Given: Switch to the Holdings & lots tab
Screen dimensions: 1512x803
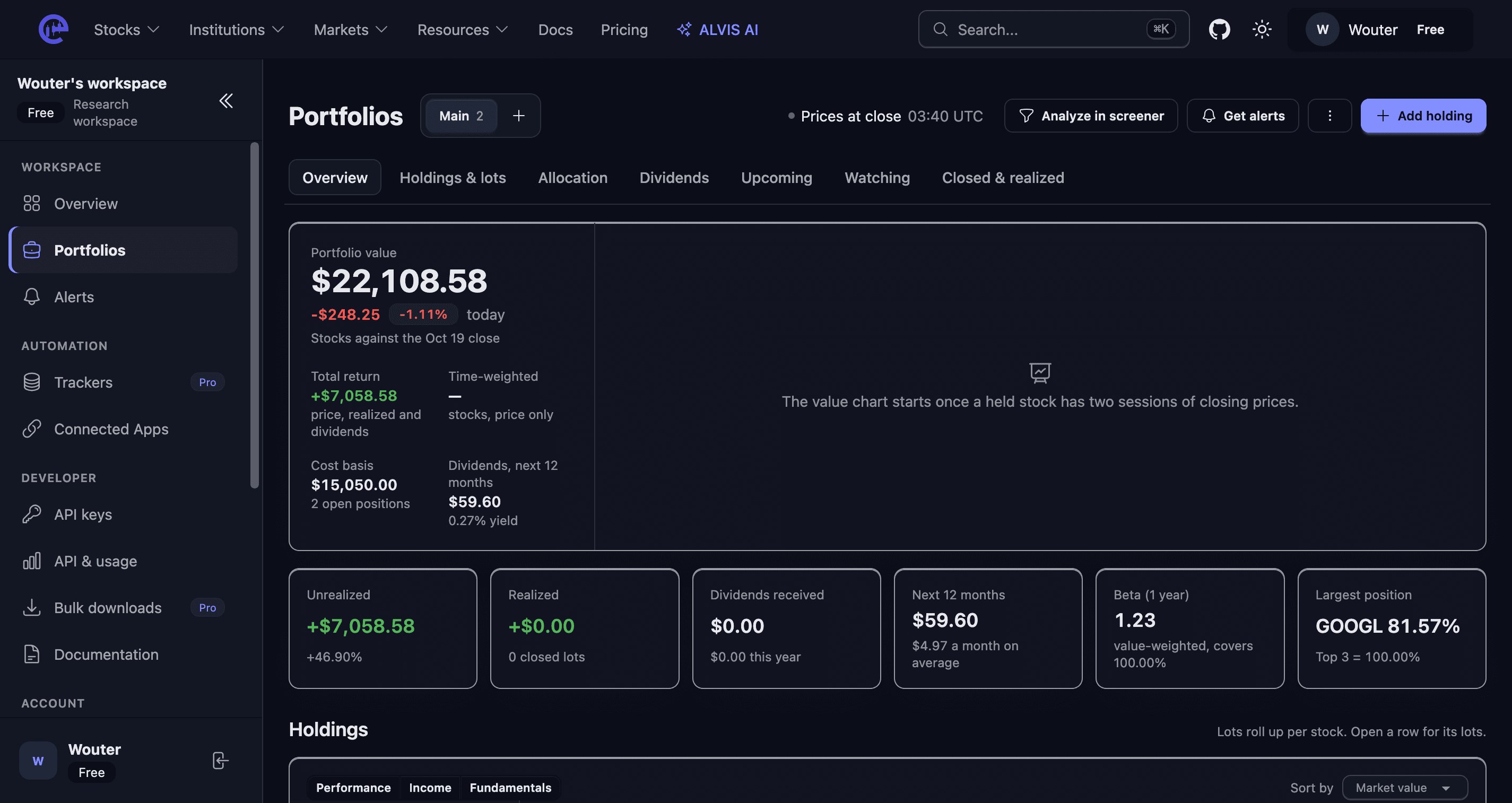Looking at the screenshot, I should pyautogui.click(x=453, y=177).
